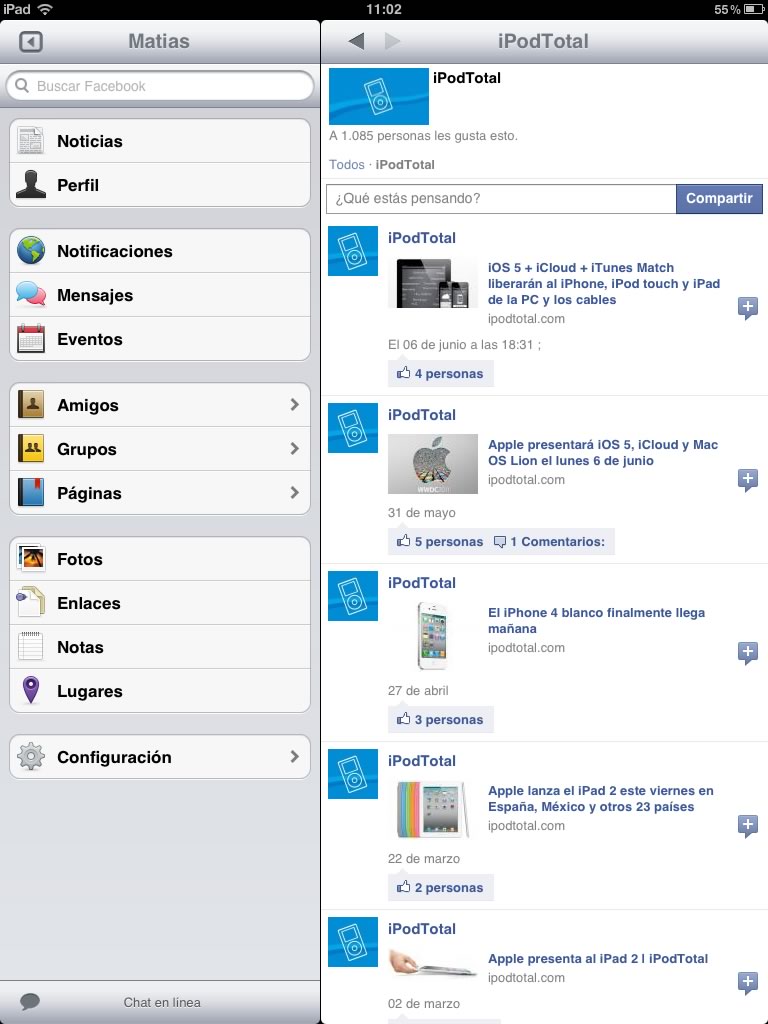The width and height of the screenshot is (768, 1024).
Task: Focus the Buscar Facebook search field
Action: [160, 86]
